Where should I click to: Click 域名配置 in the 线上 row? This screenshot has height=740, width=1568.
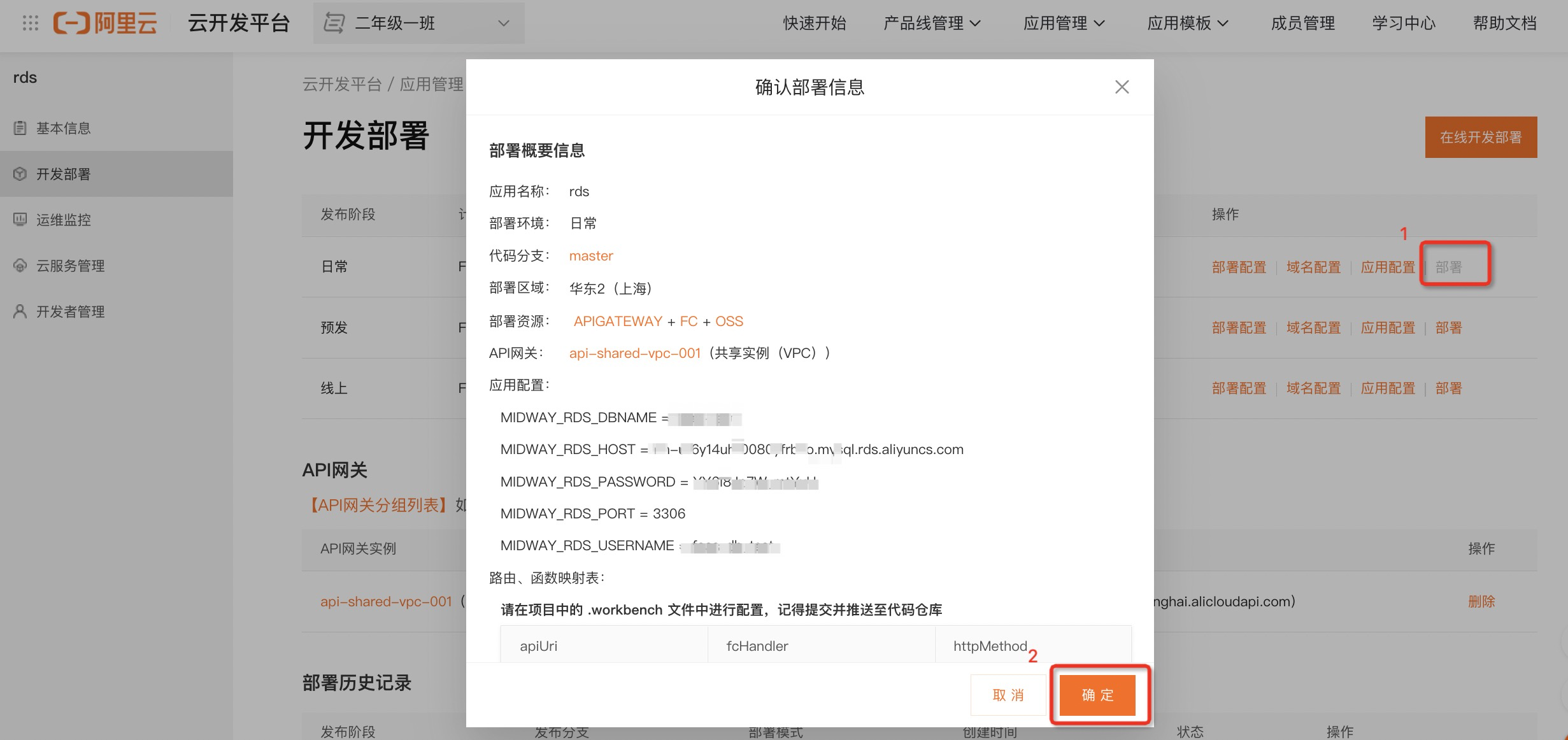[1313, 388]
